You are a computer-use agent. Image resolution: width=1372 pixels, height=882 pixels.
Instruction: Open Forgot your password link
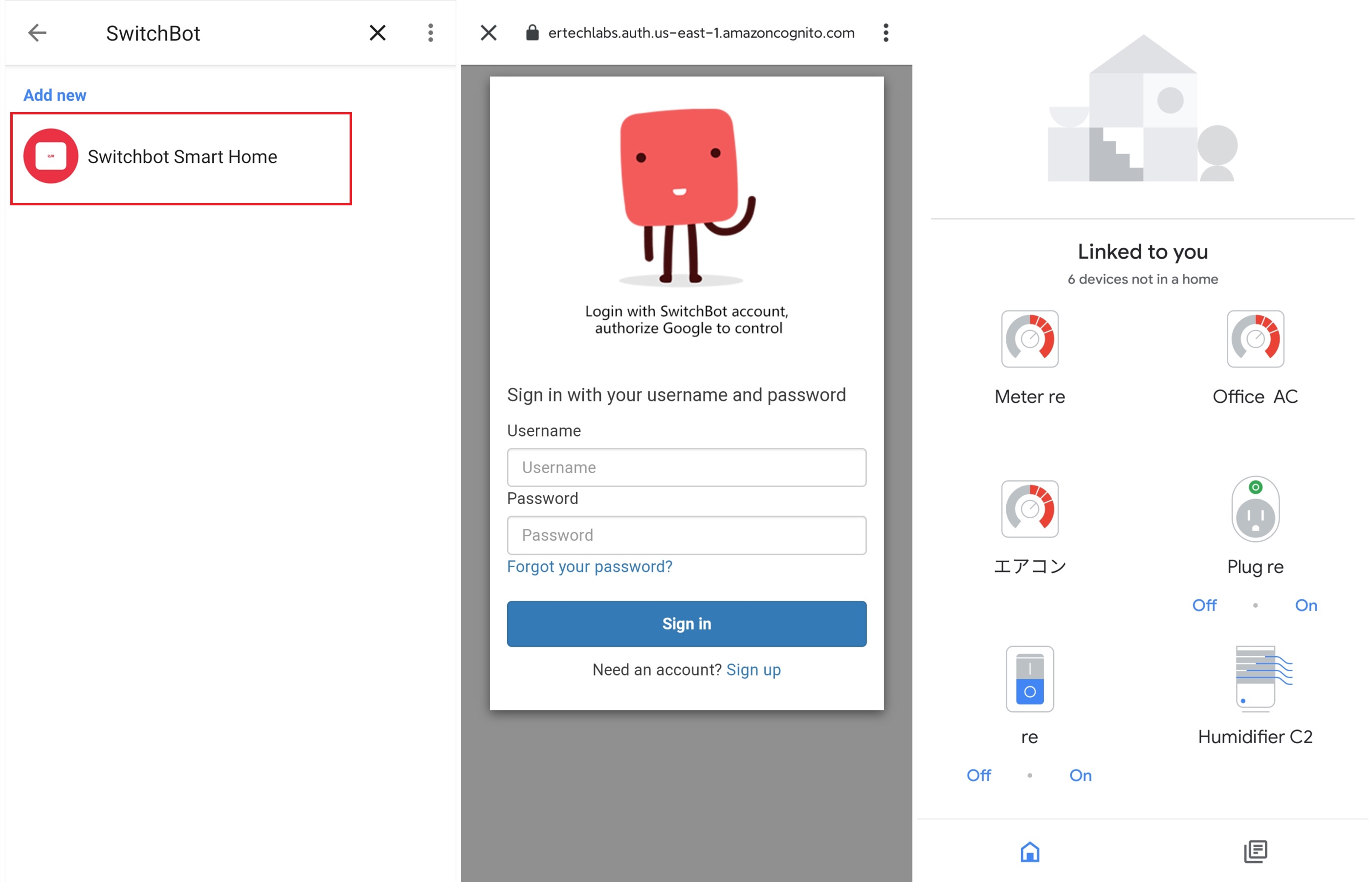click(x=590, y=567)
